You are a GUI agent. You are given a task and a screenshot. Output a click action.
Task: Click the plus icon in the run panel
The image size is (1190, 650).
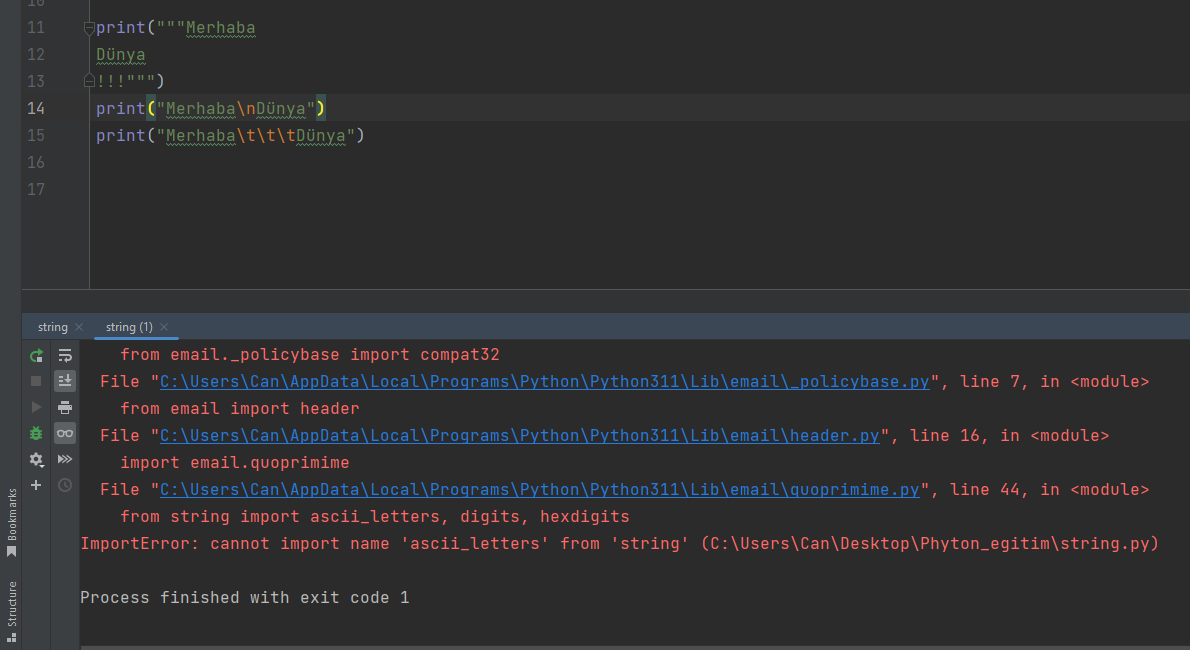[x=36, y=486]
